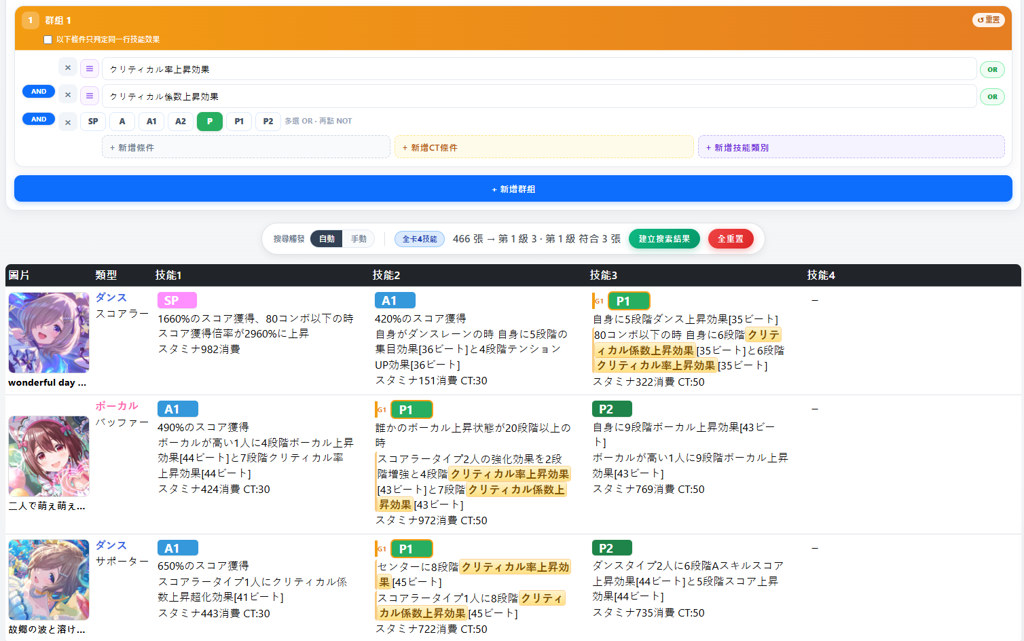Click the 技能1 column header

168,275
